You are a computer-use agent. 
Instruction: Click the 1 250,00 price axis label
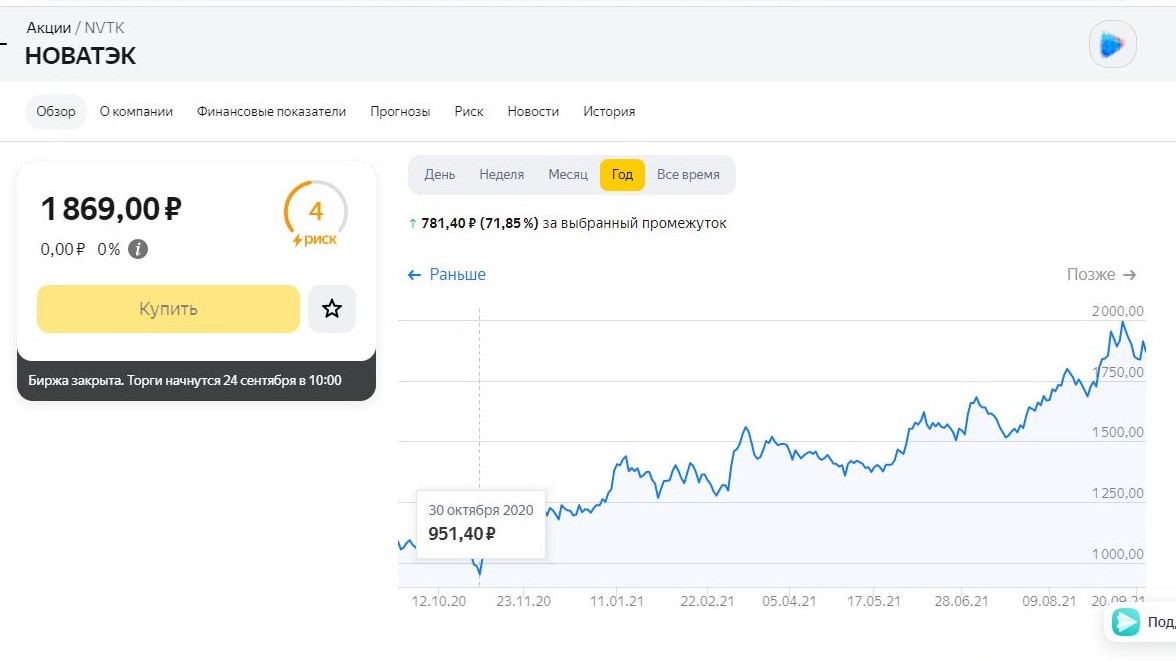click(1118, 493)
